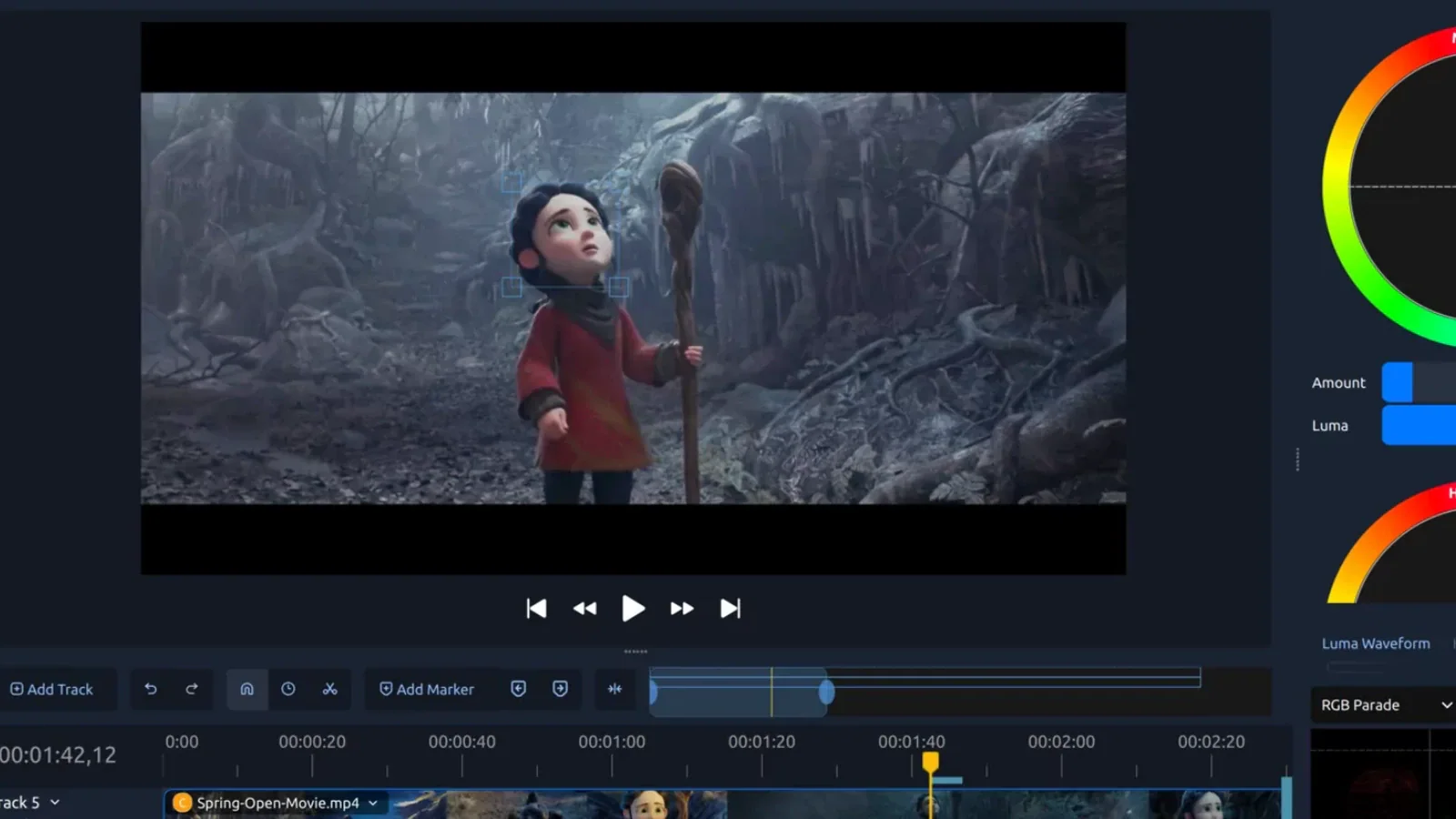The image size is (1456, 819).
Task: Click the video preview image
Action: point(633,298)
